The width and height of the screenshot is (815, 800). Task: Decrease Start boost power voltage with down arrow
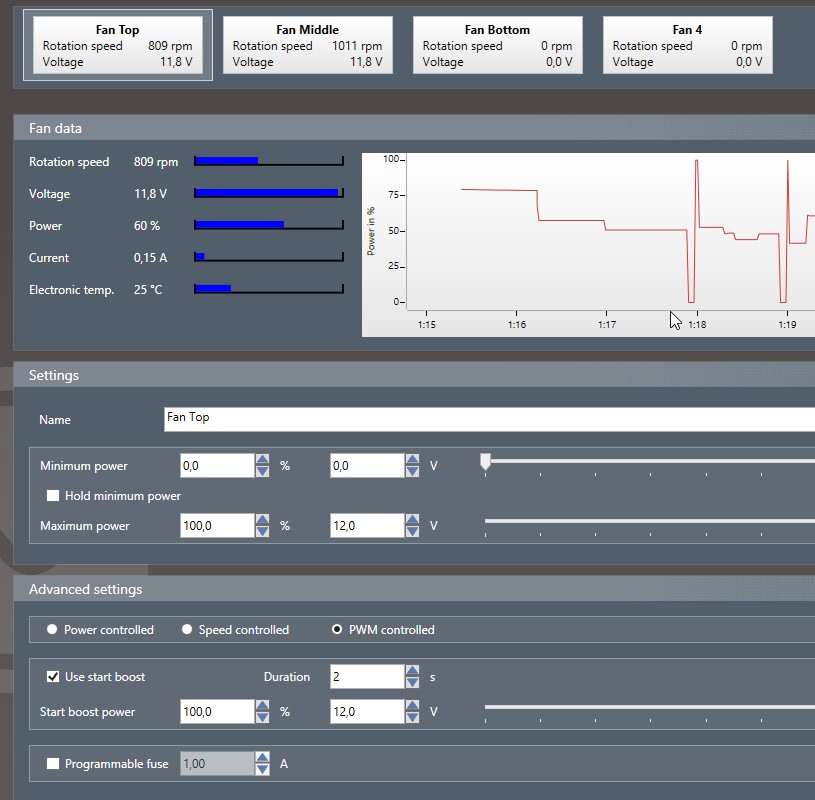click(413, 717)
